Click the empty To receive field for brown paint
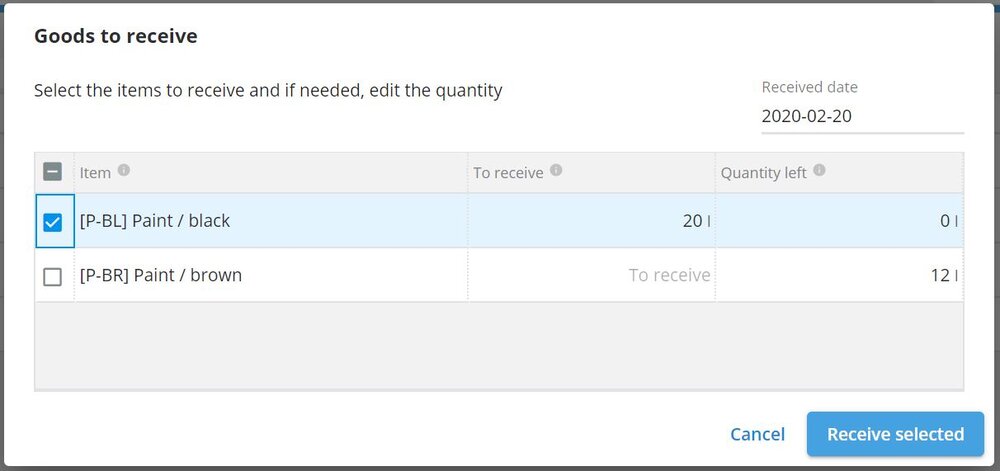Image resolution: width=1000 pixels, height=471 pixels. click(591, 275)
